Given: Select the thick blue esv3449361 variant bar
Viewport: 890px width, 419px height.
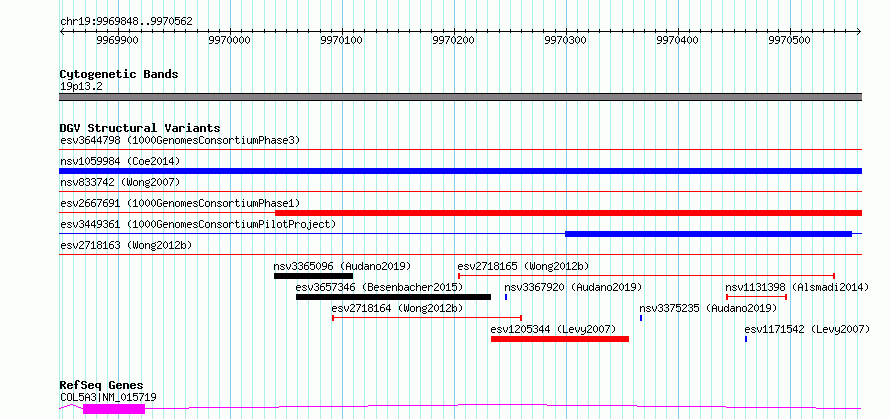Looking at the screenshot, I should pyautogui.click(x=708, y=234).
